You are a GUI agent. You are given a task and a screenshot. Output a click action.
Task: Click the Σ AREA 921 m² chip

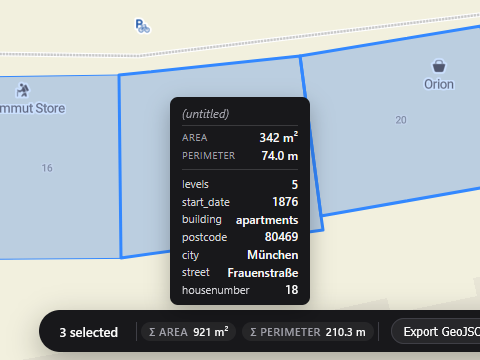189,332
